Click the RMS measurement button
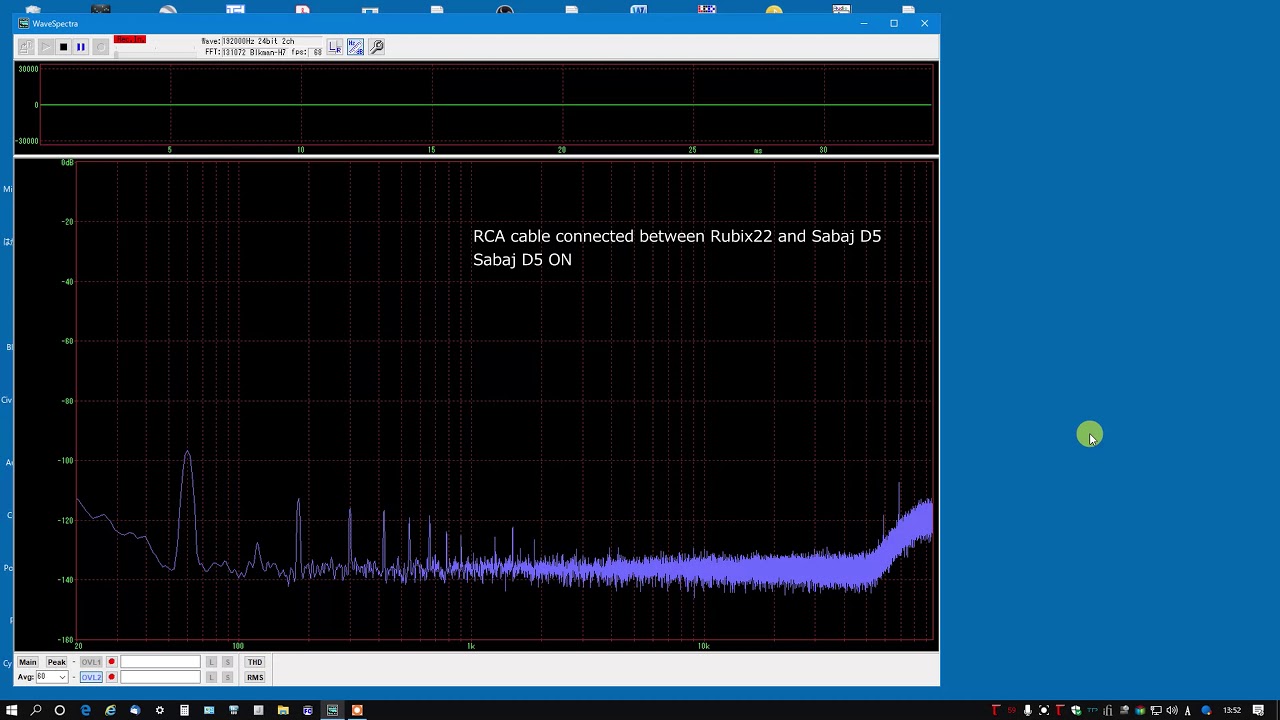This screenshot has width=1280, height=720. tap(255, 677)
